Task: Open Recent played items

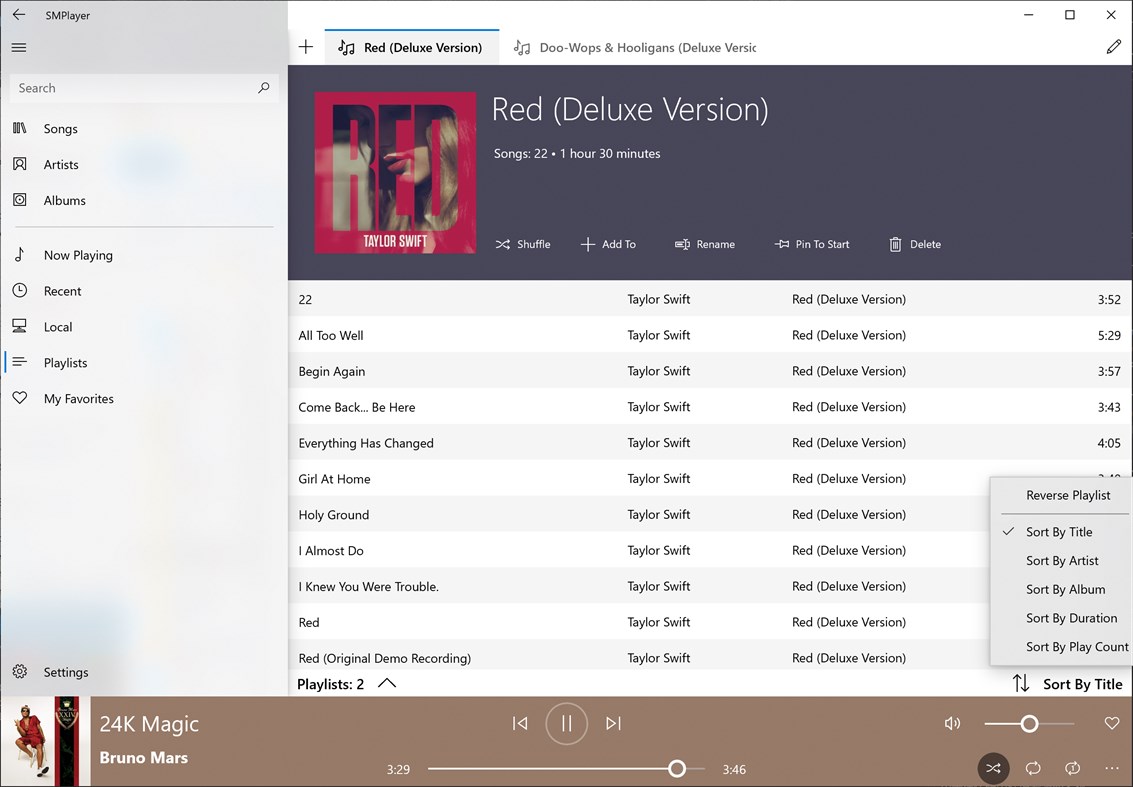Action: (x=63, y=291)
